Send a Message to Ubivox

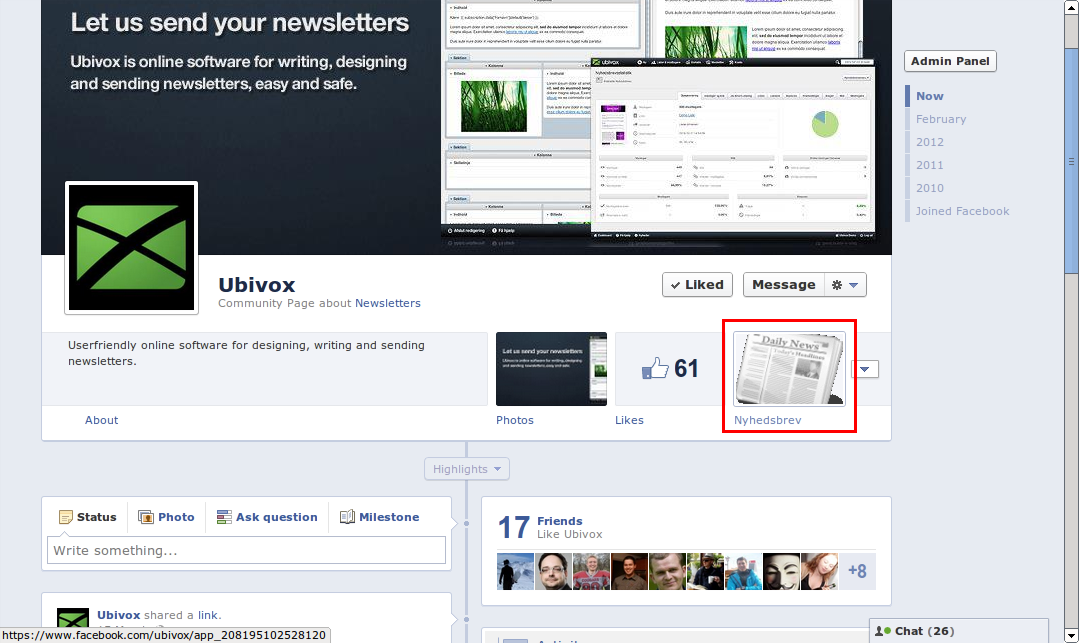[x=783, y=285]
